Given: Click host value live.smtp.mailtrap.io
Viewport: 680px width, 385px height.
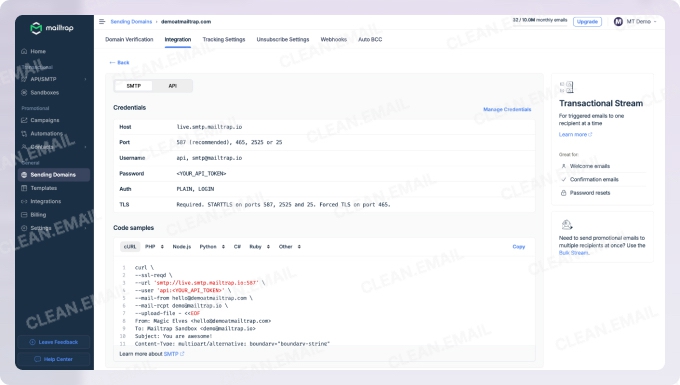Looking at the screenshot, I should click(209, 127).
